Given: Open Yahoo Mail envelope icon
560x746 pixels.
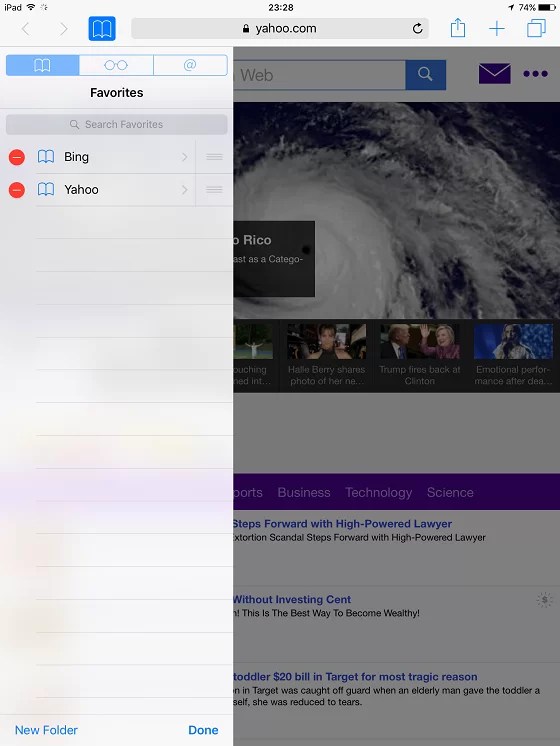Looking at the screenshot, I should tap(494, 74).
